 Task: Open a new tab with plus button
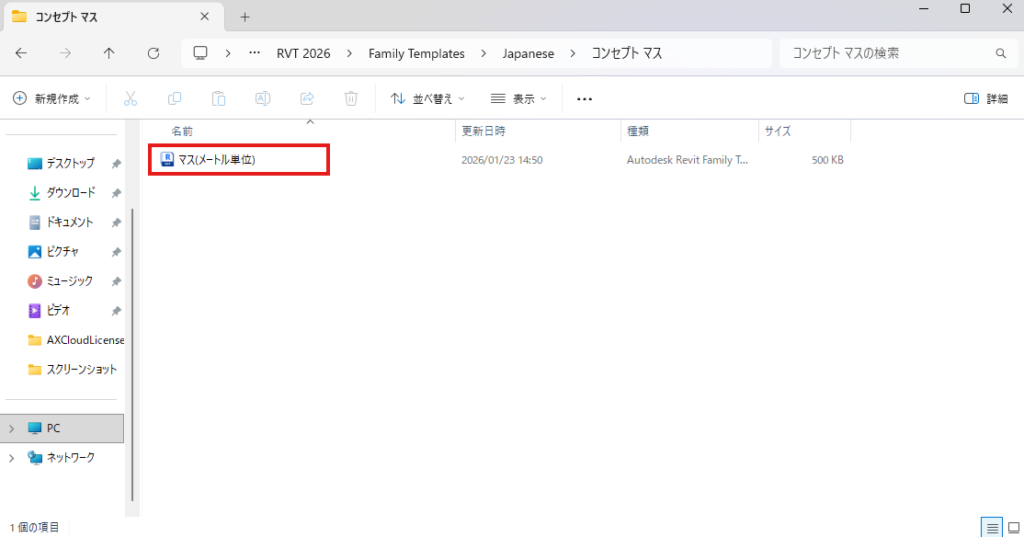click(x=245, y=17)
